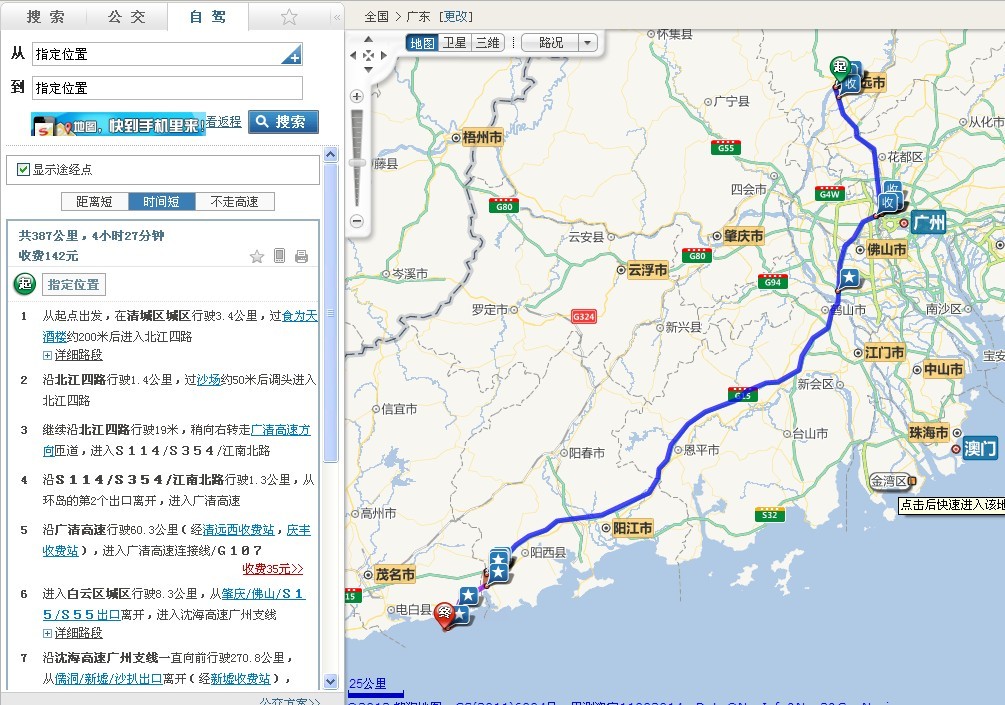The height and width of the screenshot is (705, 1005).
Task: Print the driving route
Action: [x=299, y=257]
